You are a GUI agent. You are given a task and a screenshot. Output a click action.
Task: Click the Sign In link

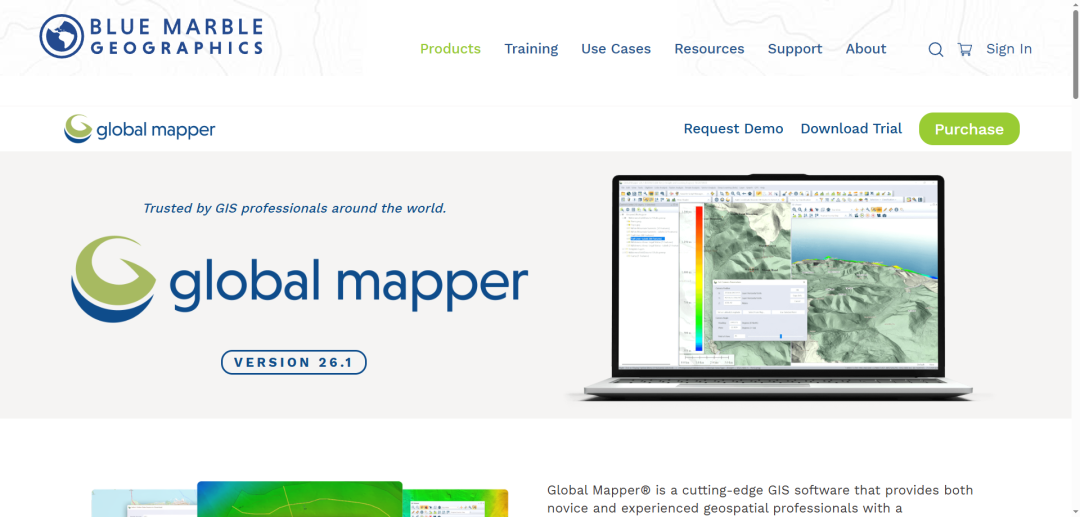coord(1008,49)
